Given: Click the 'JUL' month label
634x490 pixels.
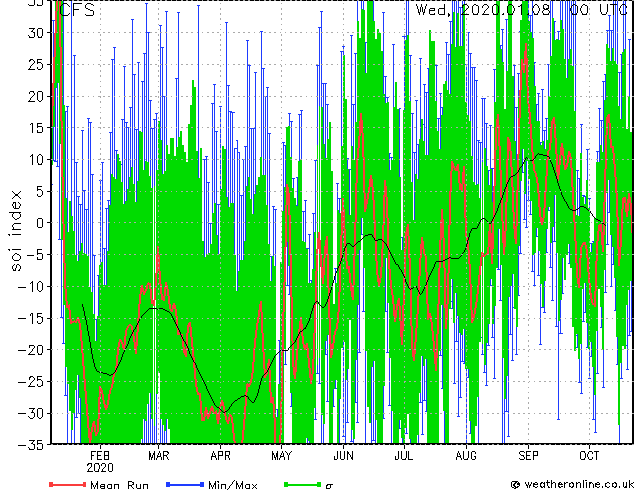Looking at the screenshot, I should [404, 456].
